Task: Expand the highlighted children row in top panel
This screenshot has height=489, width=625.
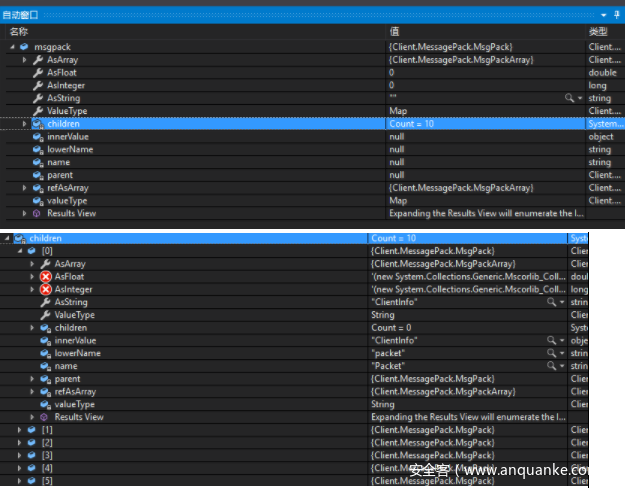Action: (x=25, y=123)
